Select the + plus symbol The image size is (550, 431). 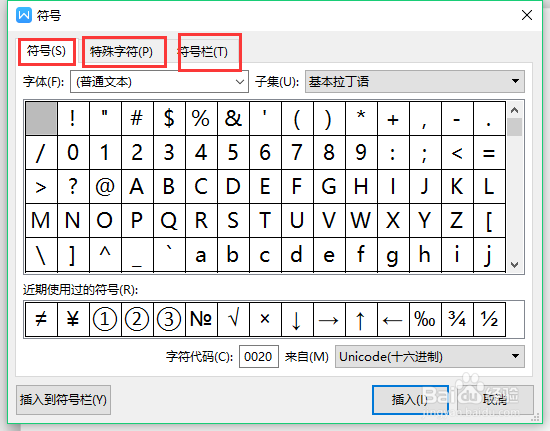pyautogui.click(x=393, y=119)
